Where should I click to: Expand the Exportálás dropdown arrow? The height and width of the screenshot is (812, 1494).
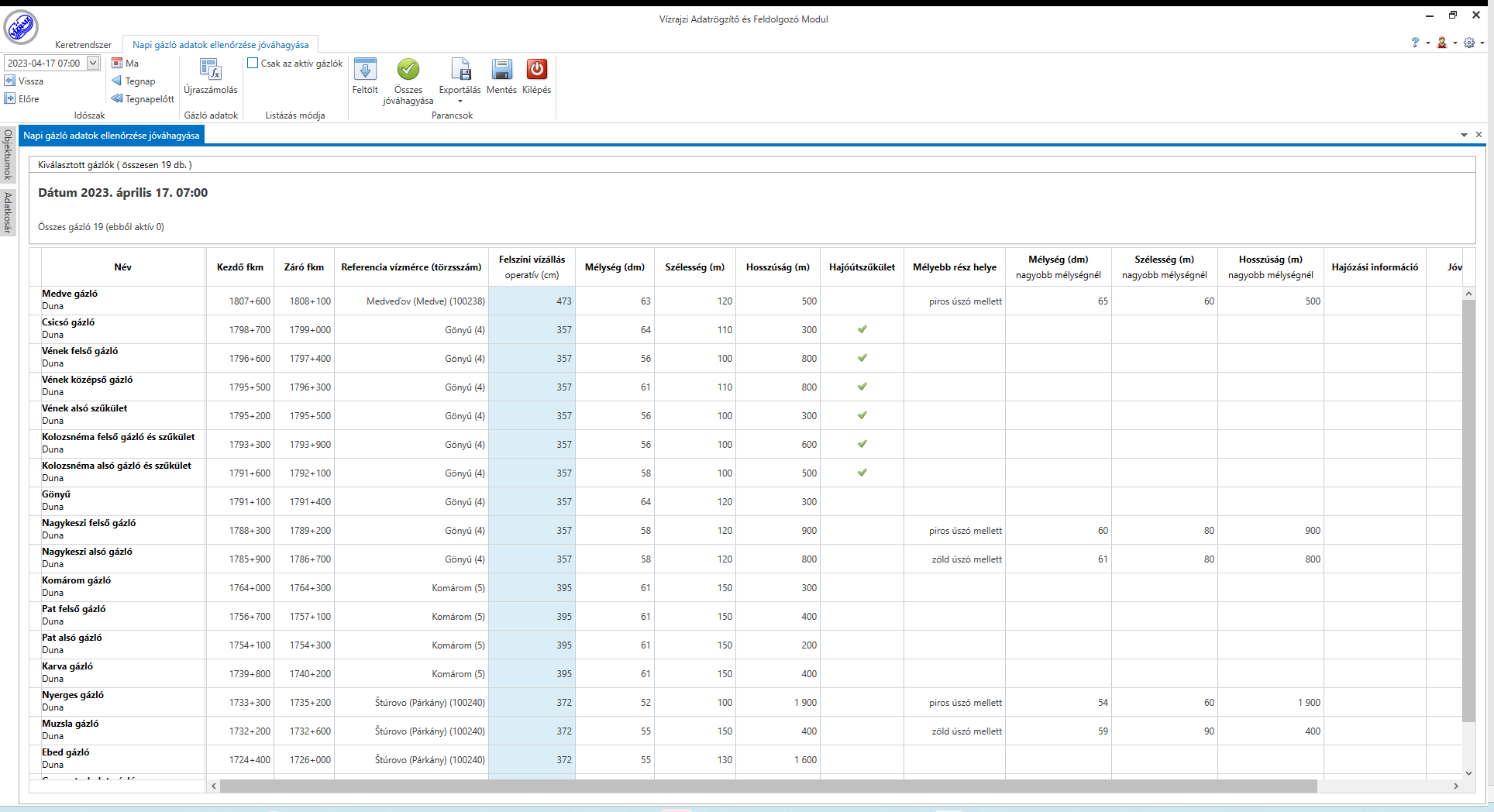pyautogui.click(x=460, y=101)
